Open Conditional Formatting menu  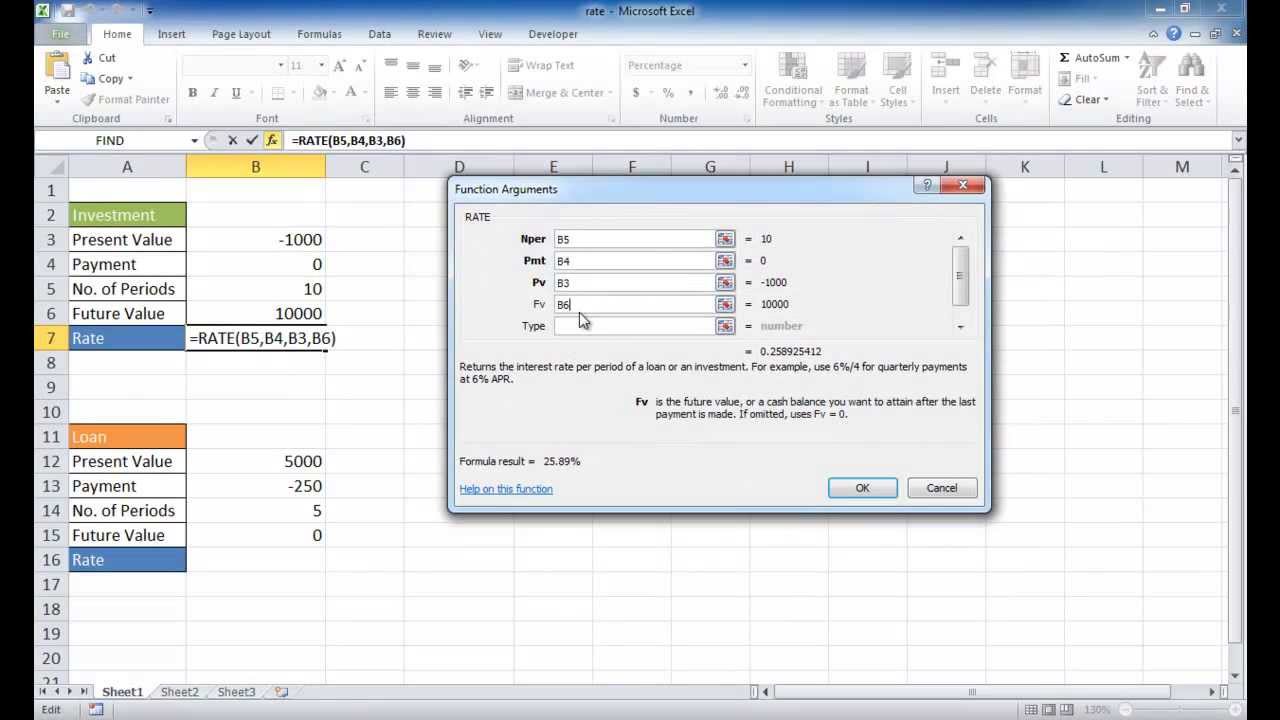(793, 80)
